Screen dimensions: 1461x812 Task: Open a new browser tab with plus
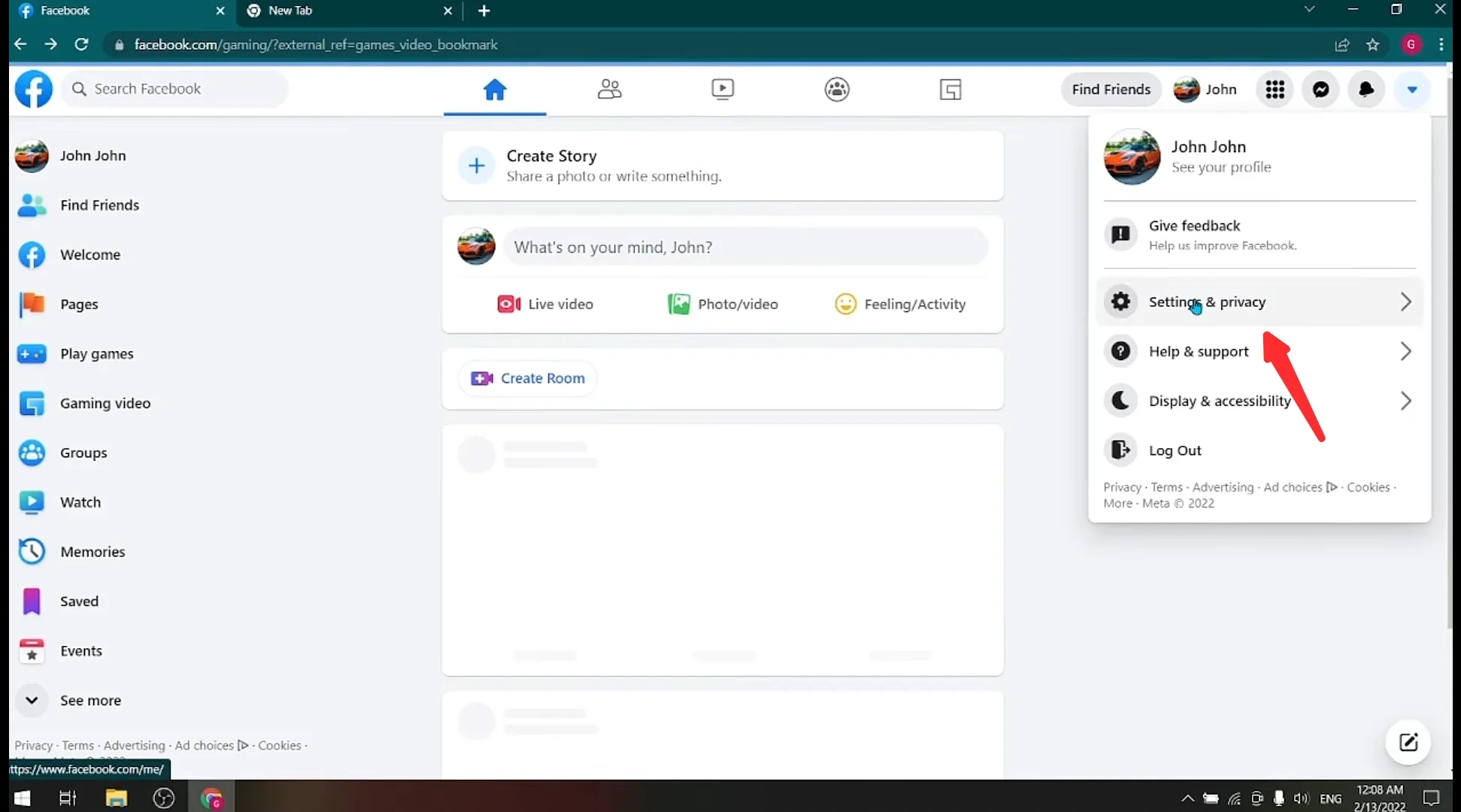(484, 11)
